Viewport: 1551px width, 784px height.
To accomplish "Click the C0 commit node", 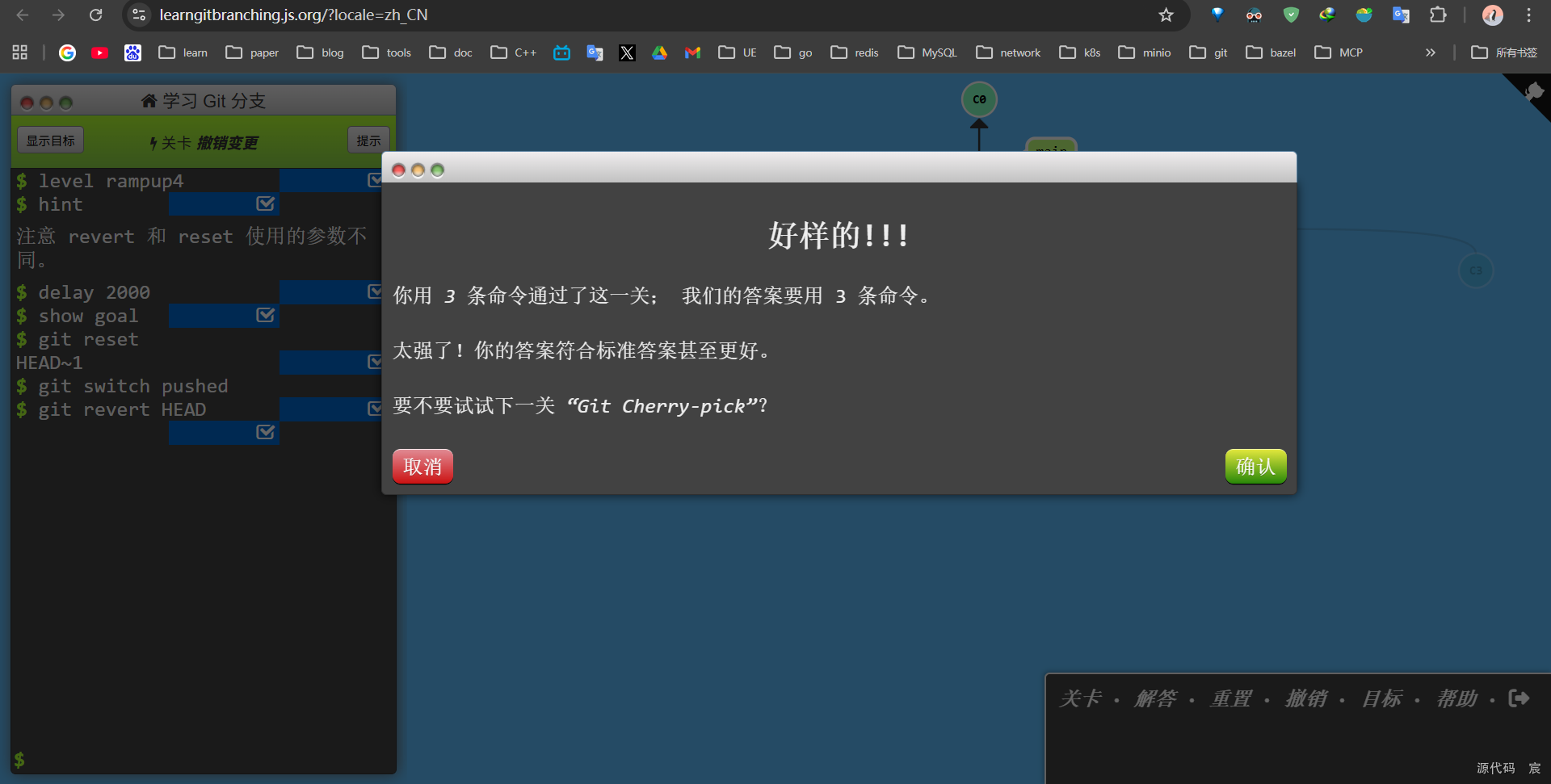I will [x=979, y=99].
